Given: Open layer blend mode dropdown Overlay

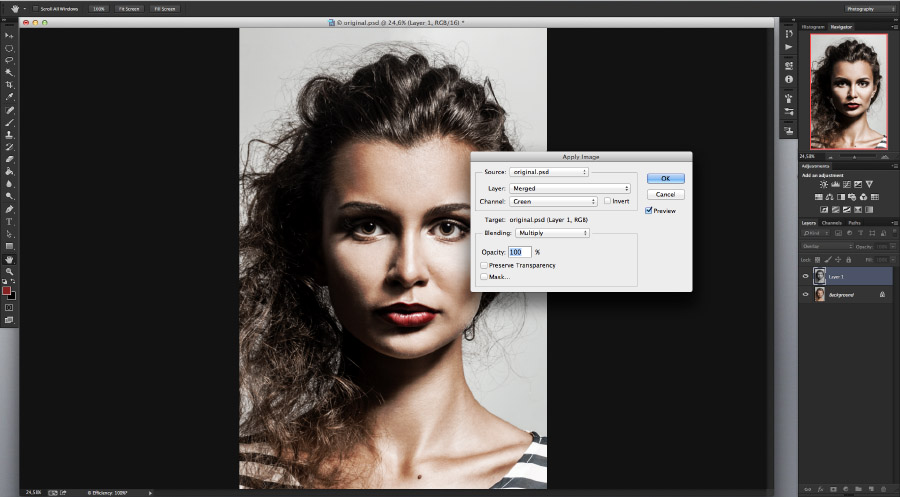Looking at the screenshot, I should coord(827,246).
